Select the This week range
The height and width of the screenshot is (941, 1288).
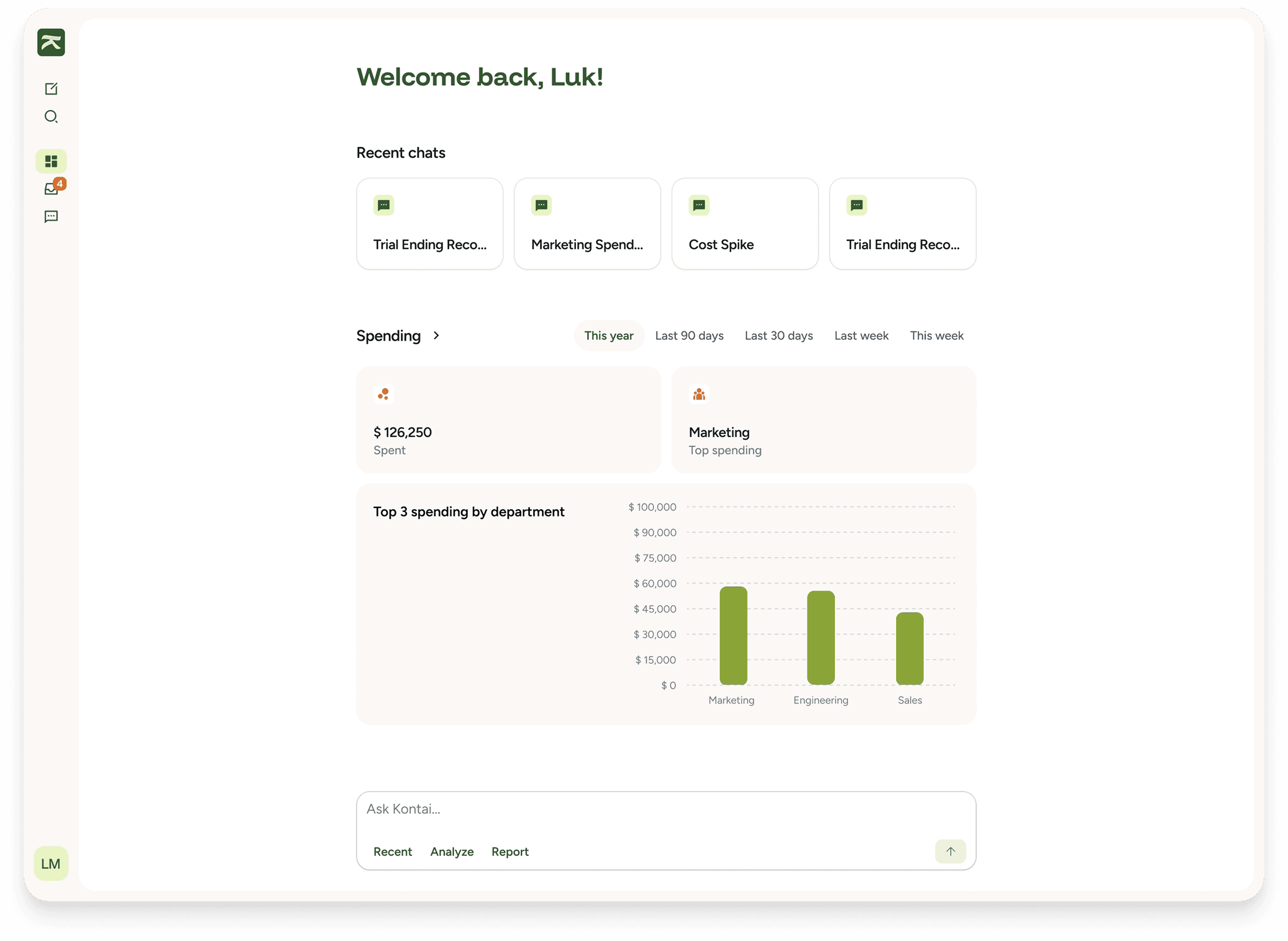[x=936, y=335]
